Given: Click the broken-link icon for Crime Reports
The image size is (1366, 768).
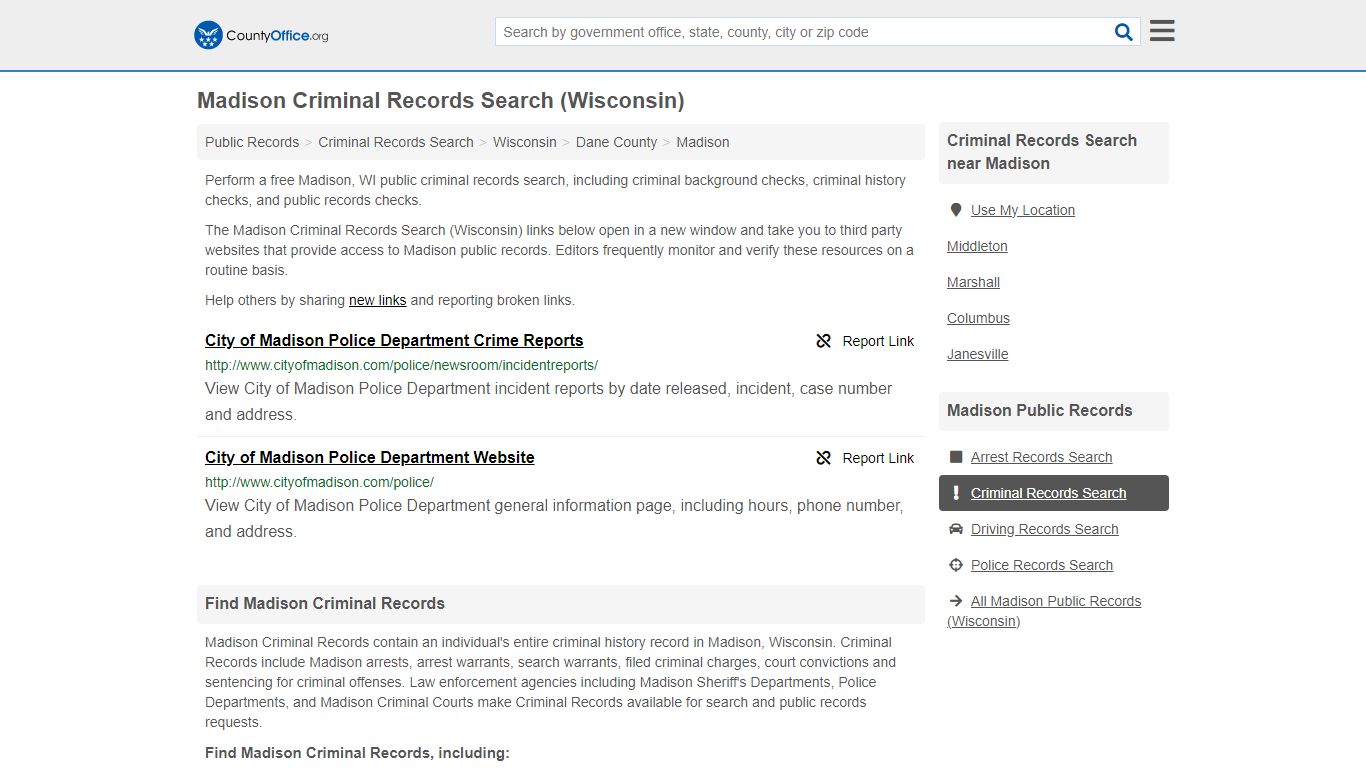Looking at the screenshot, I should tap(824, 341).
